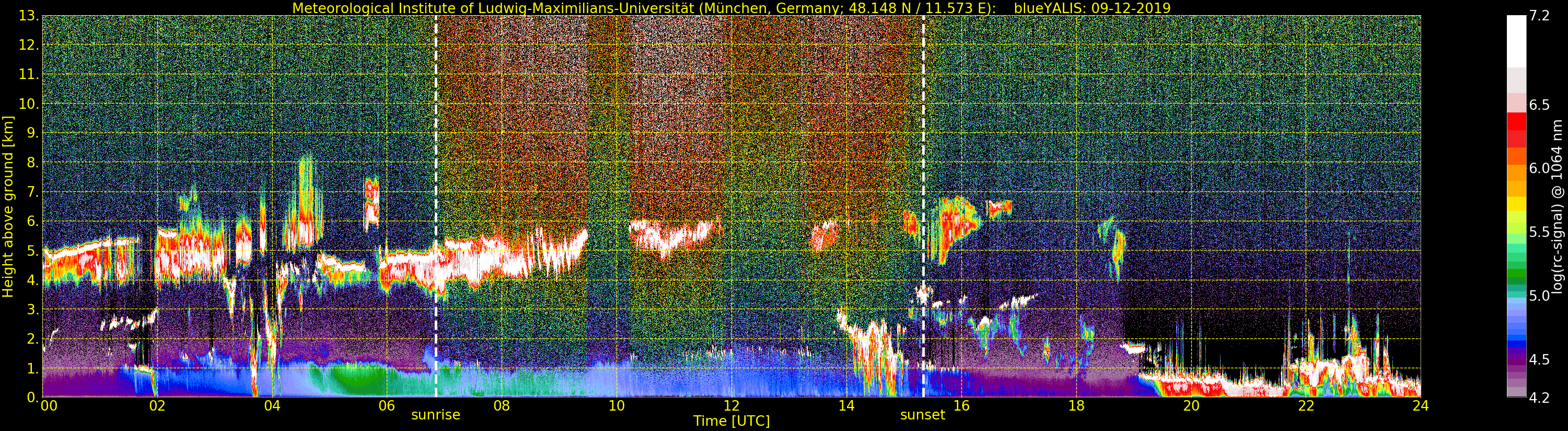Image resolution: width=1568 pixels, height=431 pixels.
Task: Click the height axis tick '9.'
Action: tap(33, 133)
